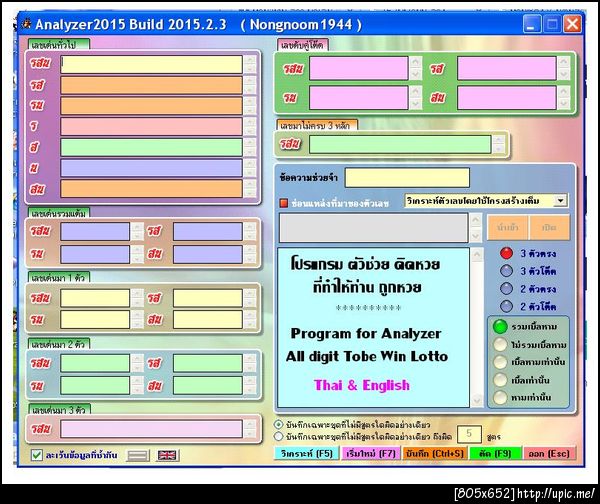The width and height of the screenshot is (600, 504).
Task: Select the บันทึกเฉพาะชุด radio ending with ถึงผิด
Action: pos(279,436)
